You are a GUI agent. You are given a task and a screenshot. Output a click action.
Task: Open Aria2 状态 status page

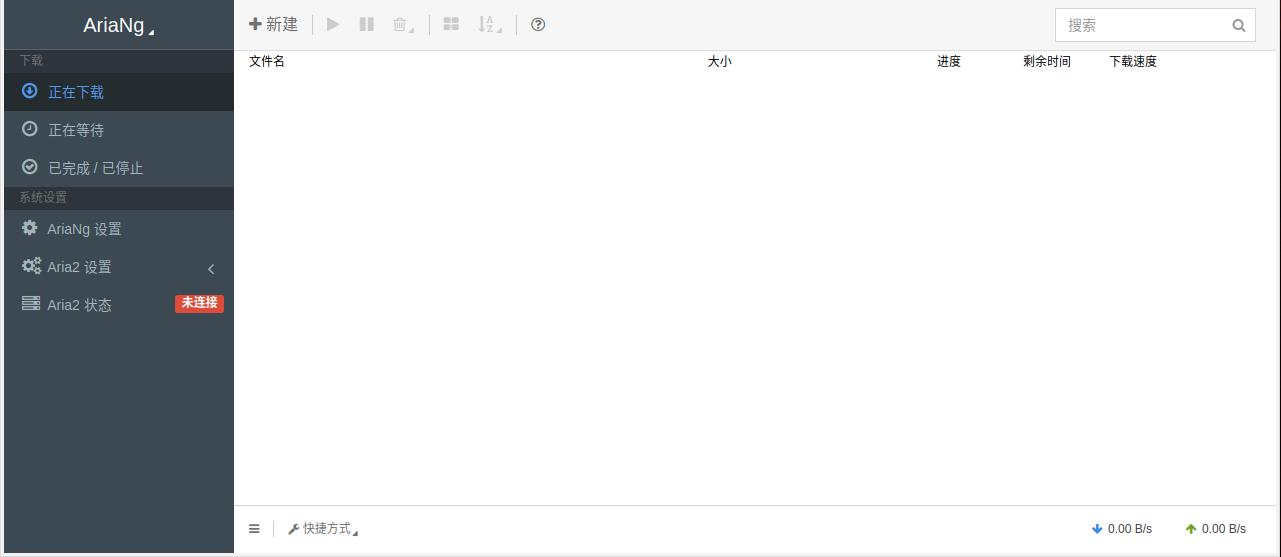click(118, 305)
